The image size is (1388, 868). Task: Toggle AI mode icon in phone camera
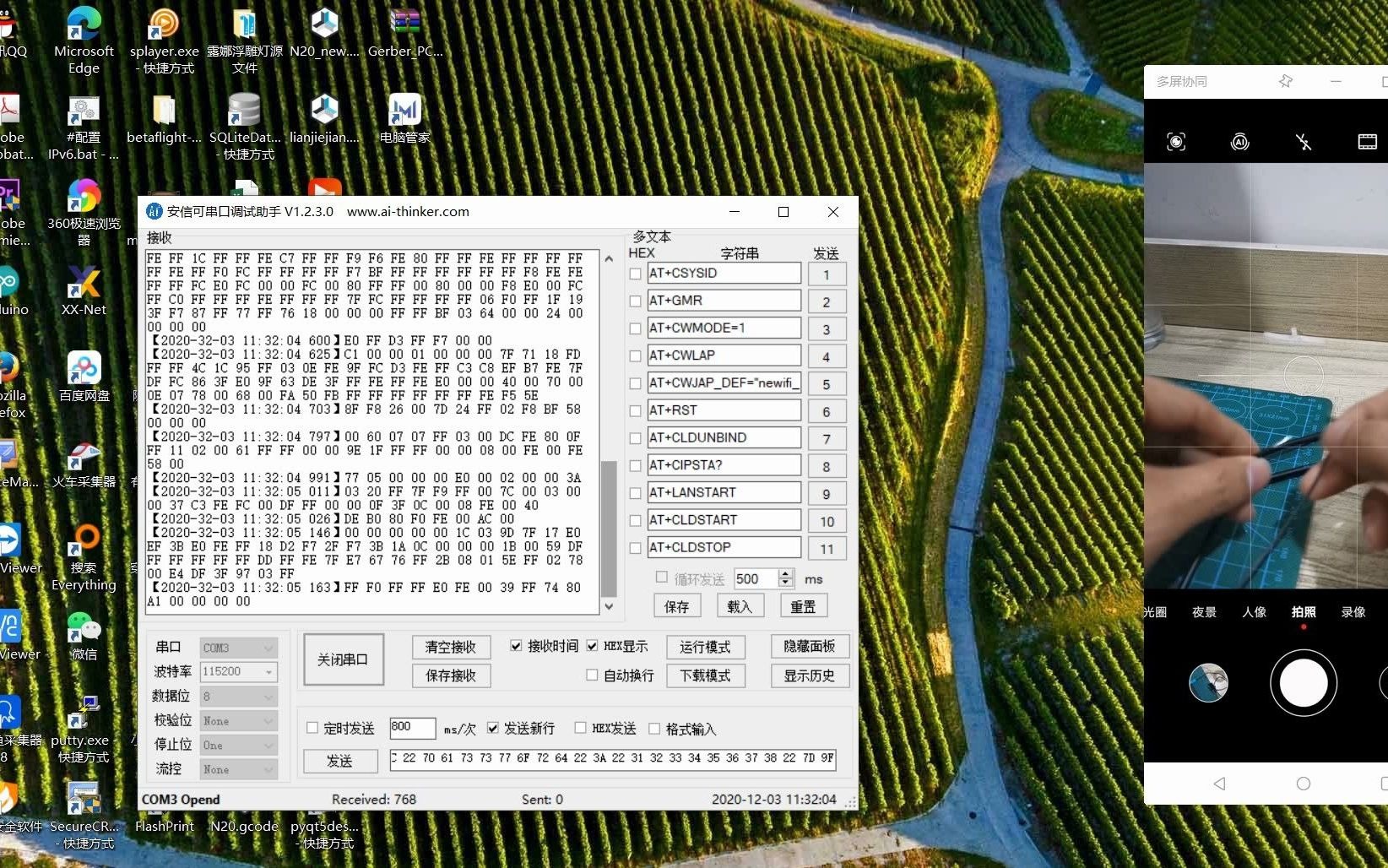1239,142
